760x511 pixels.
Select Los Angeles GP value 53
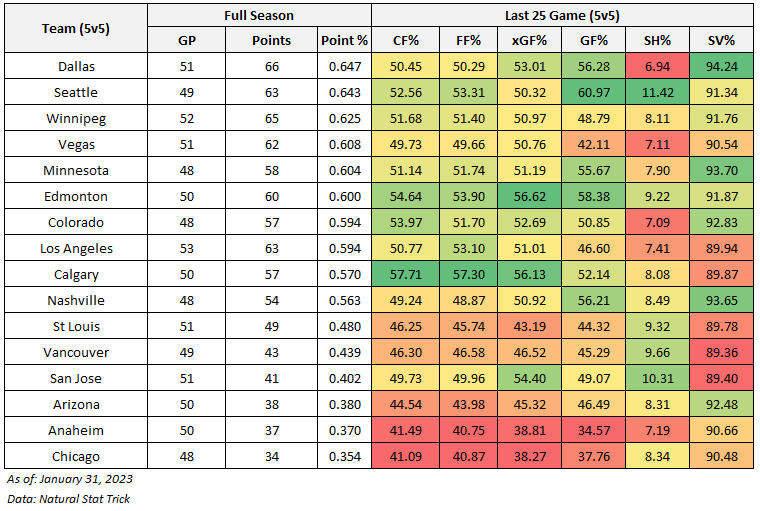pos(186,248)
